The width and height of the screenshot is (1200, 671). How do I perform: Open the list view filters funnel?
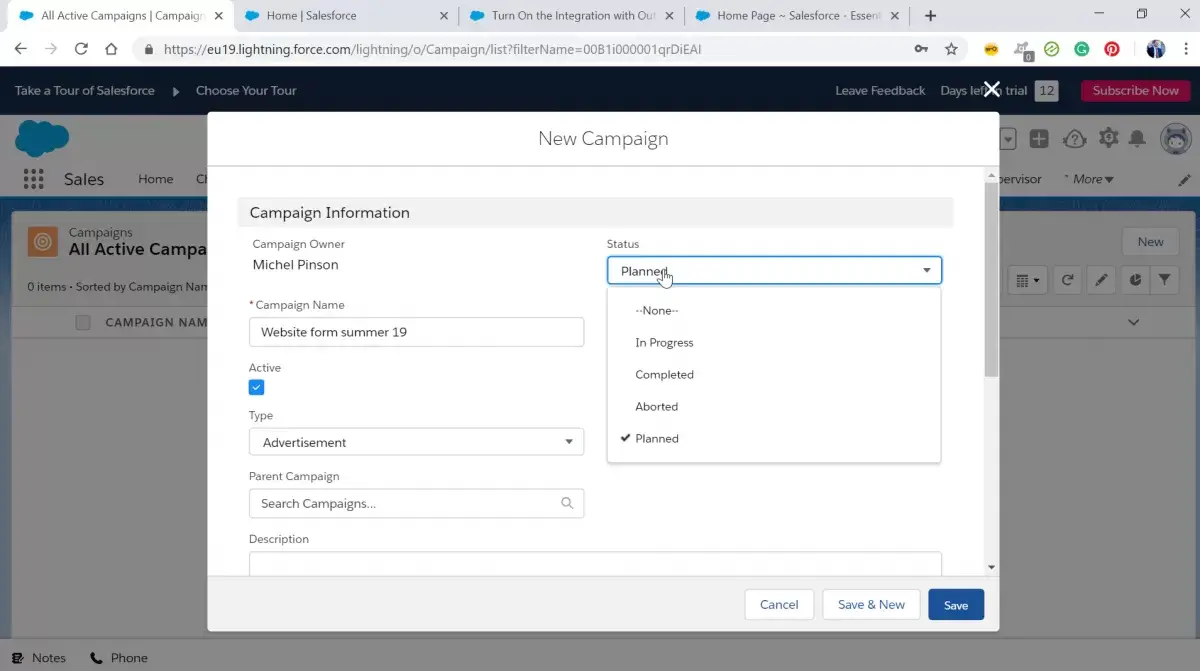tap(1165, 281)
